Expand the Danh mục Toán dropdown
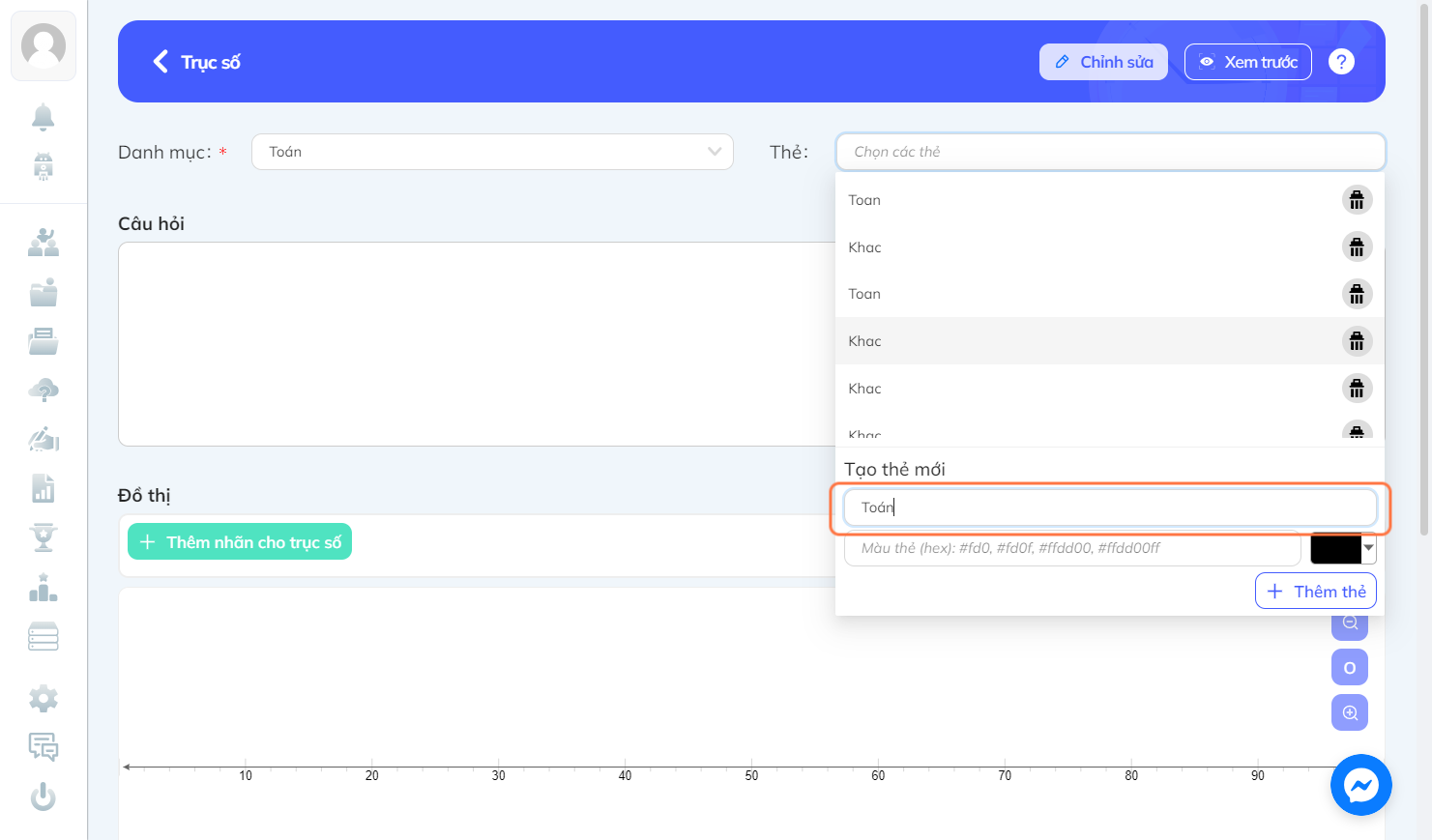This screenshot has width=1432, height=840. point(492,152)
